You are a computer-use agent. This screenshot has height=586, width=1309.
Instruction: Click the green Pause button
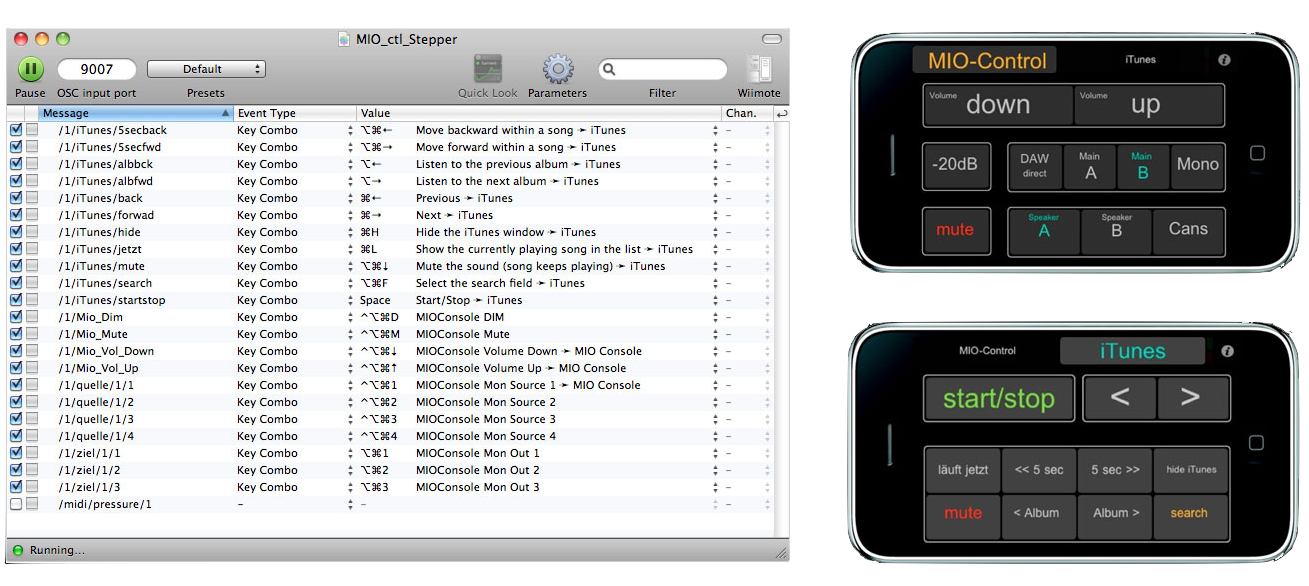31,69
